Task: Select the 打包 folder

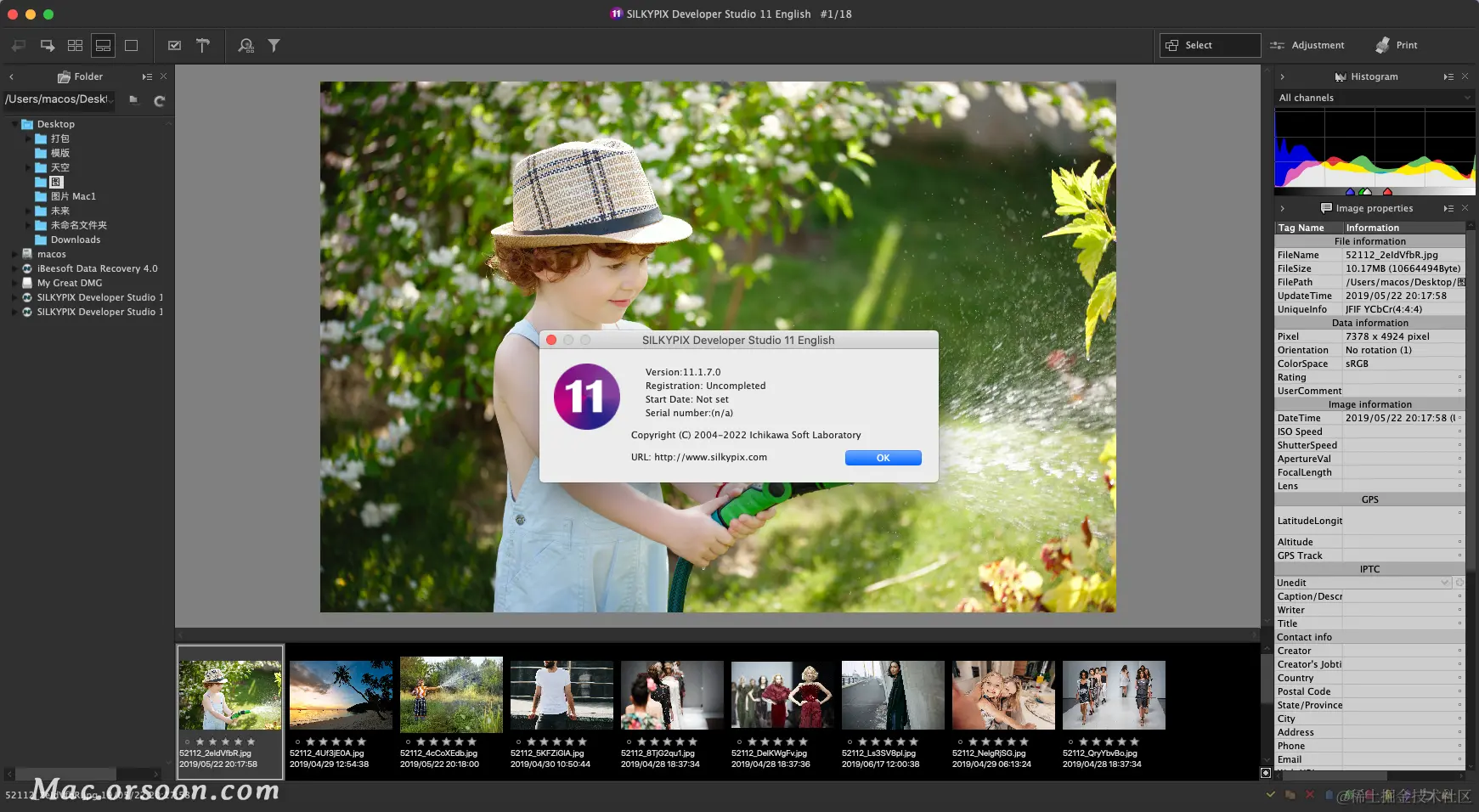Action: 60,138
